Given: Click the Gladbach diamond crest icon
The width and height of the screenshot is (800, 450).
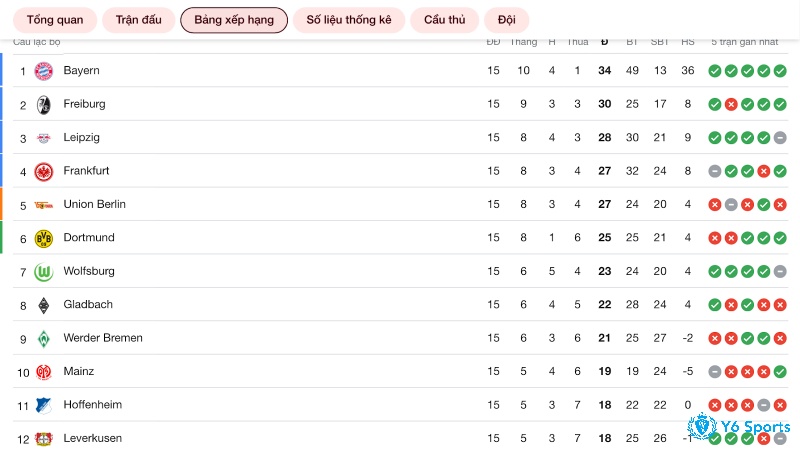Looking at the screenshot, I should [43, 305].
